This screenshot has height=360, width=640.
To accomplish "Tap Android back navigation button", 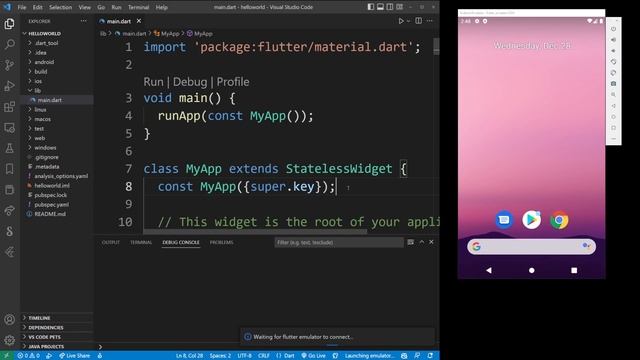I will point(489,270).
